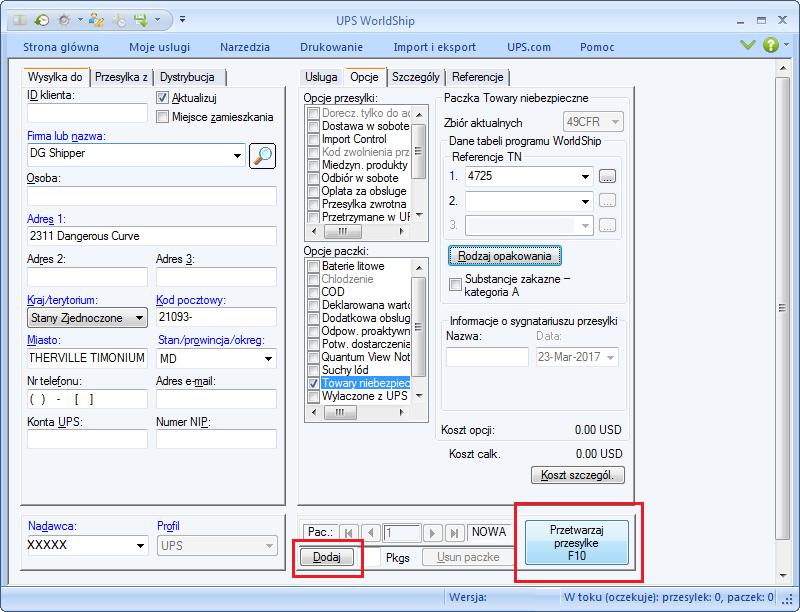This screenshot has height=612, width=800.
Task: Check Suchy lód package option
Action: point(313,370)
